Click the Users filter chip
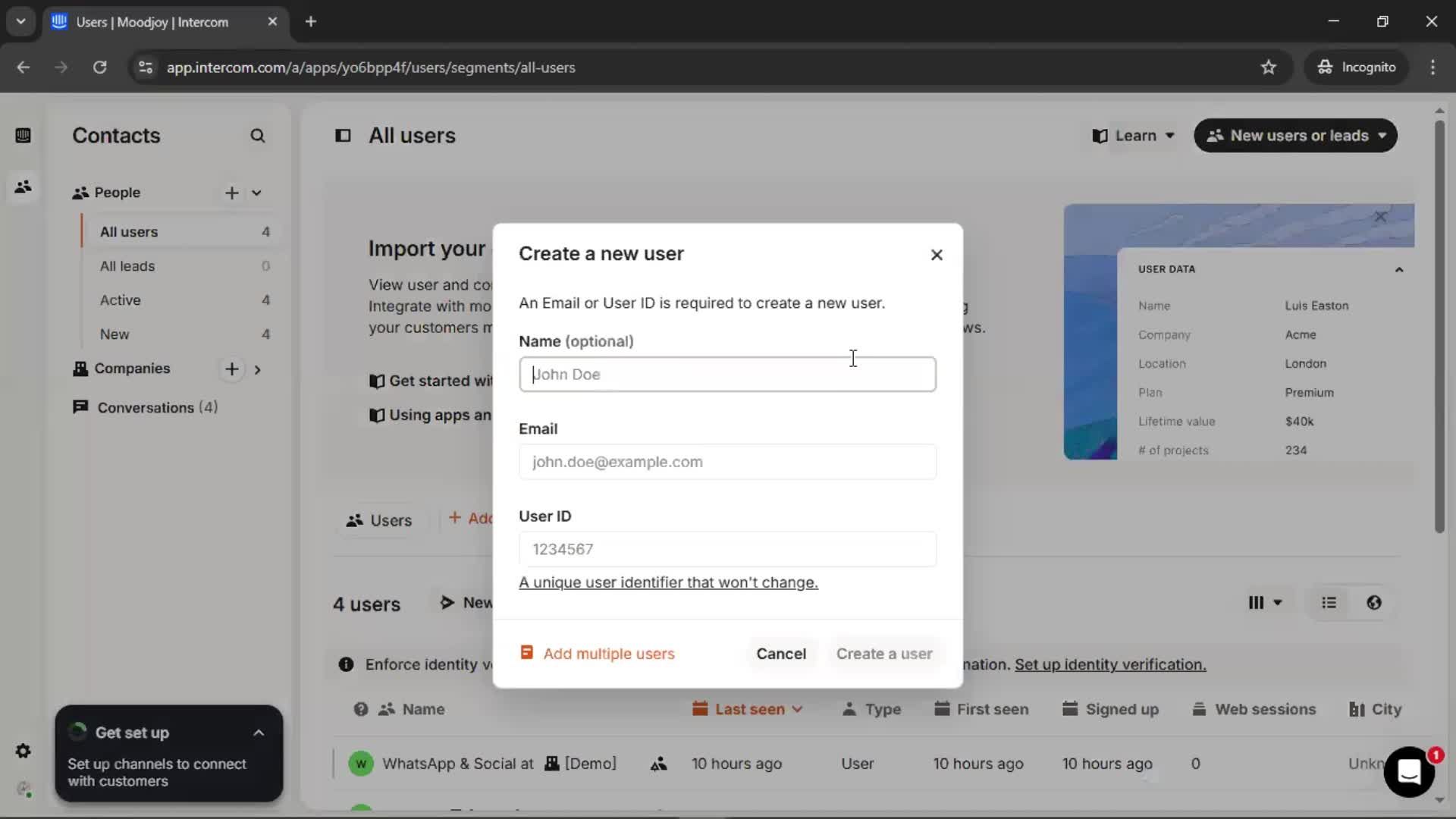This screenshot has height=819, width=1456. (x=379, y=520)
